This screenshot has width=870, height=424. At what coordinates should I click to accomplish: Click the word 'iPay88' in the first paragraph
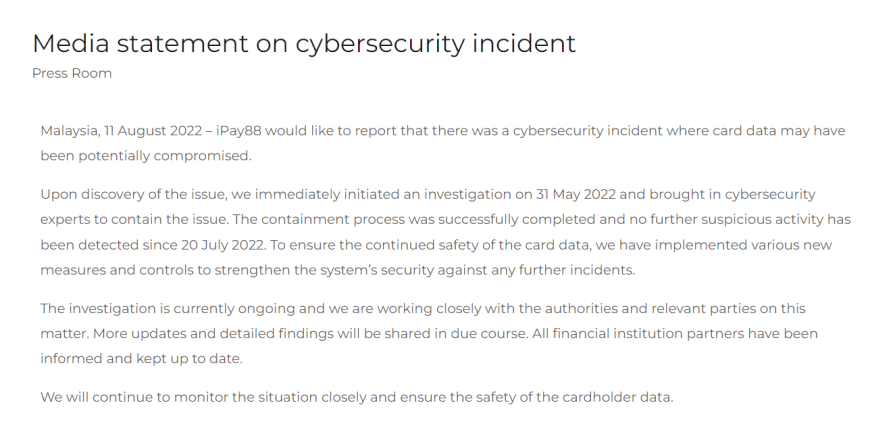[x=239, y=131]
